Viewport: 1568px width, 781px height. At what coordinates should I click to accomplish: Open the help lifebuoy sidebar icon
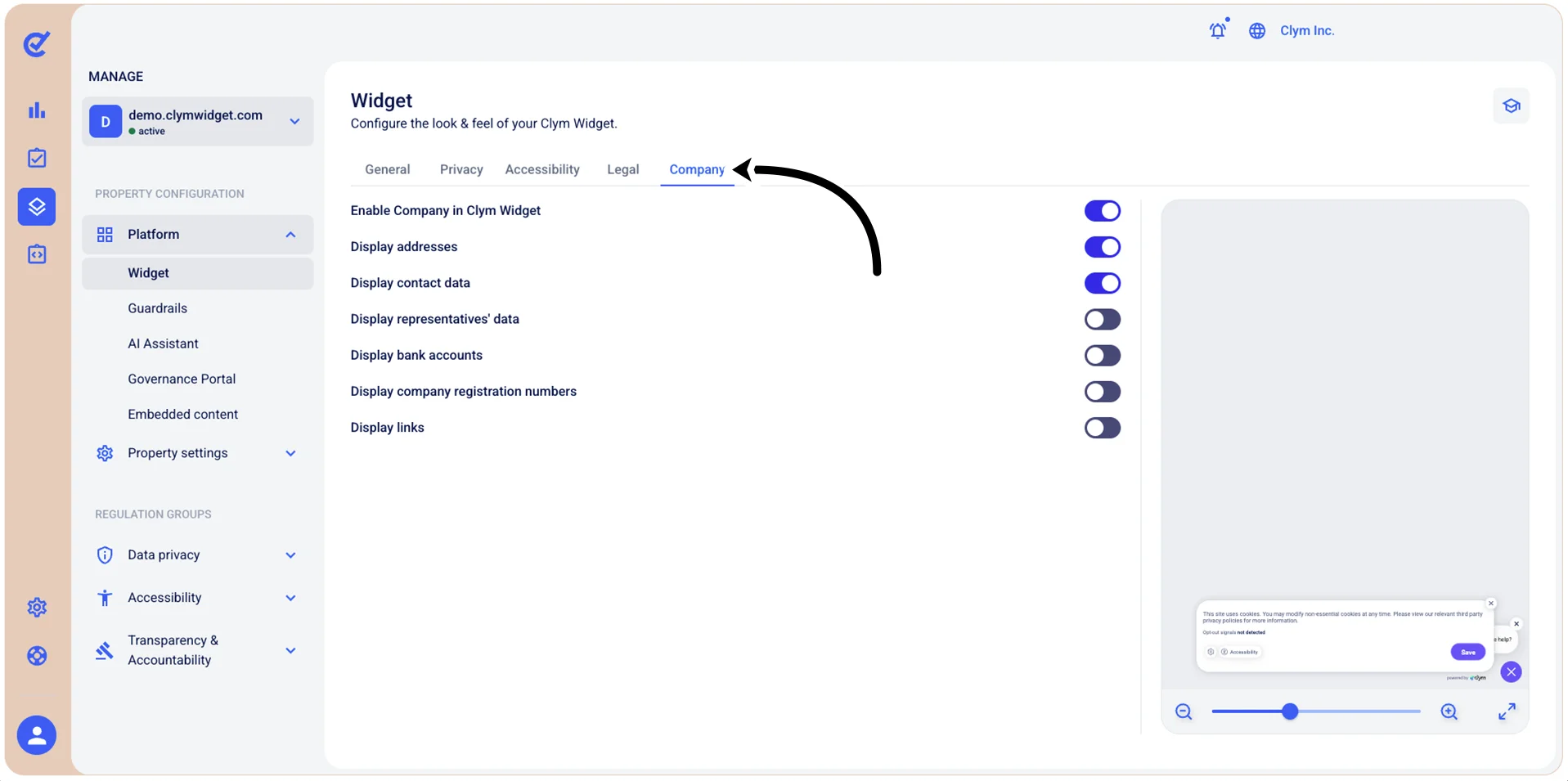37,656
